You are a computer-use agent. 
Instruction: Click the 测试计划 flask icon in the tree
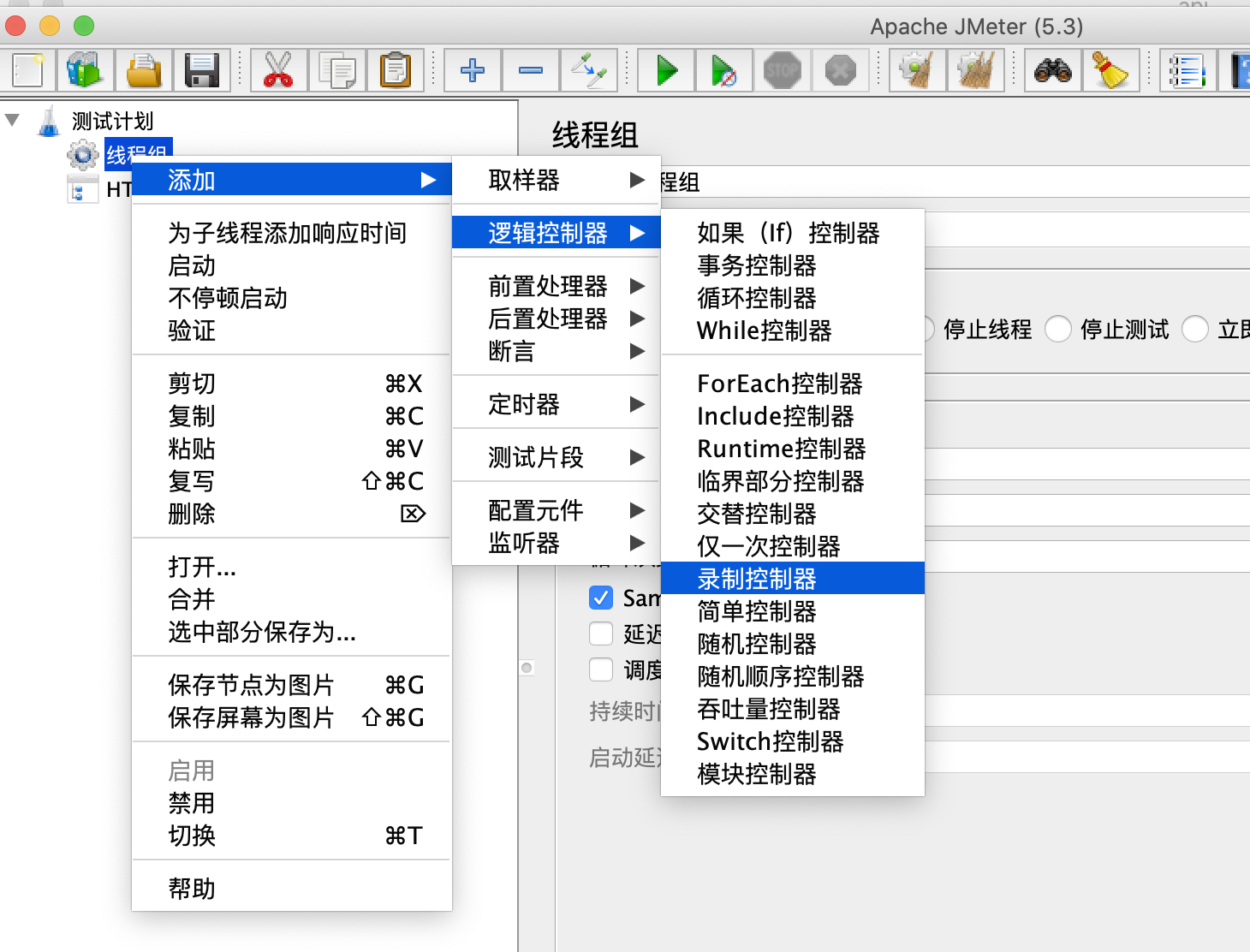[50, 121]
